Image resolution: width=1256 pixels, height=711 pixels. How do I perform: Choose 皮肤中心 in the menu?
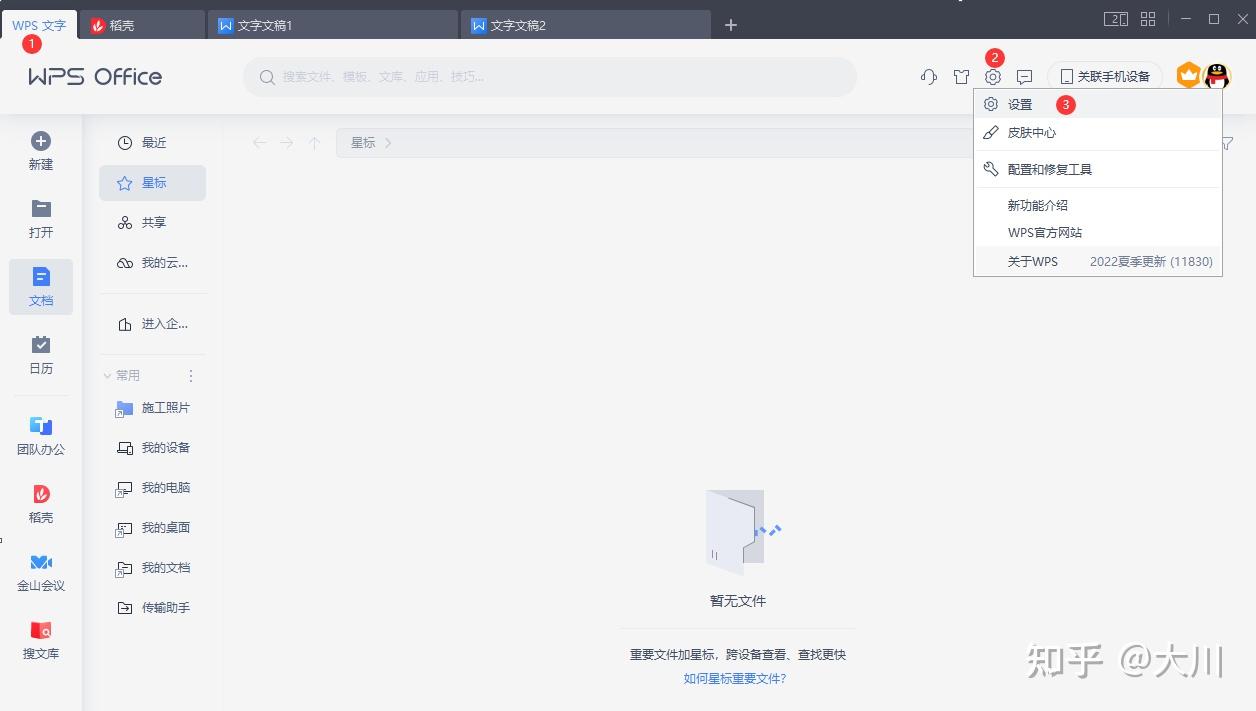click(x=1097, y=132)
